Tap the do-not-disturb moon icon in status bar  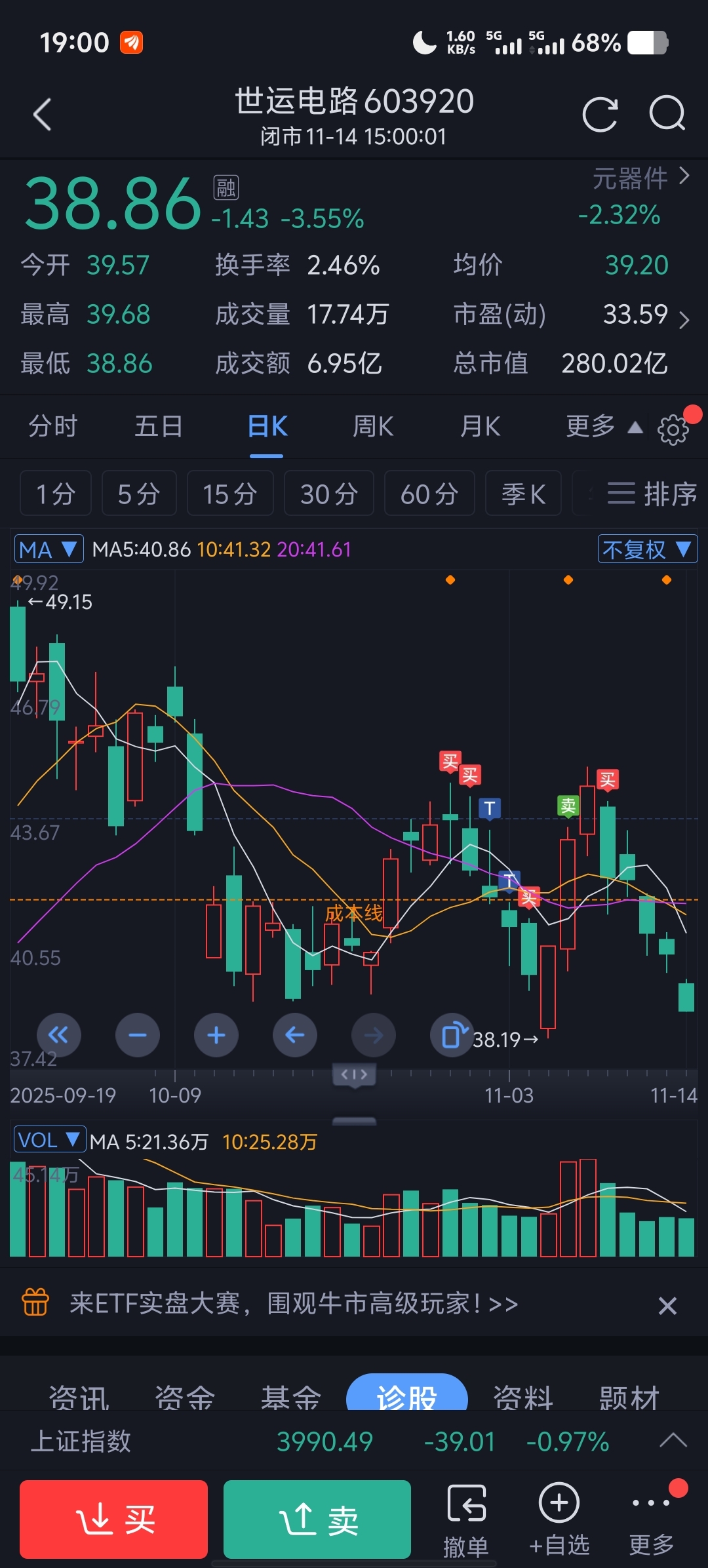coord(424,43)
